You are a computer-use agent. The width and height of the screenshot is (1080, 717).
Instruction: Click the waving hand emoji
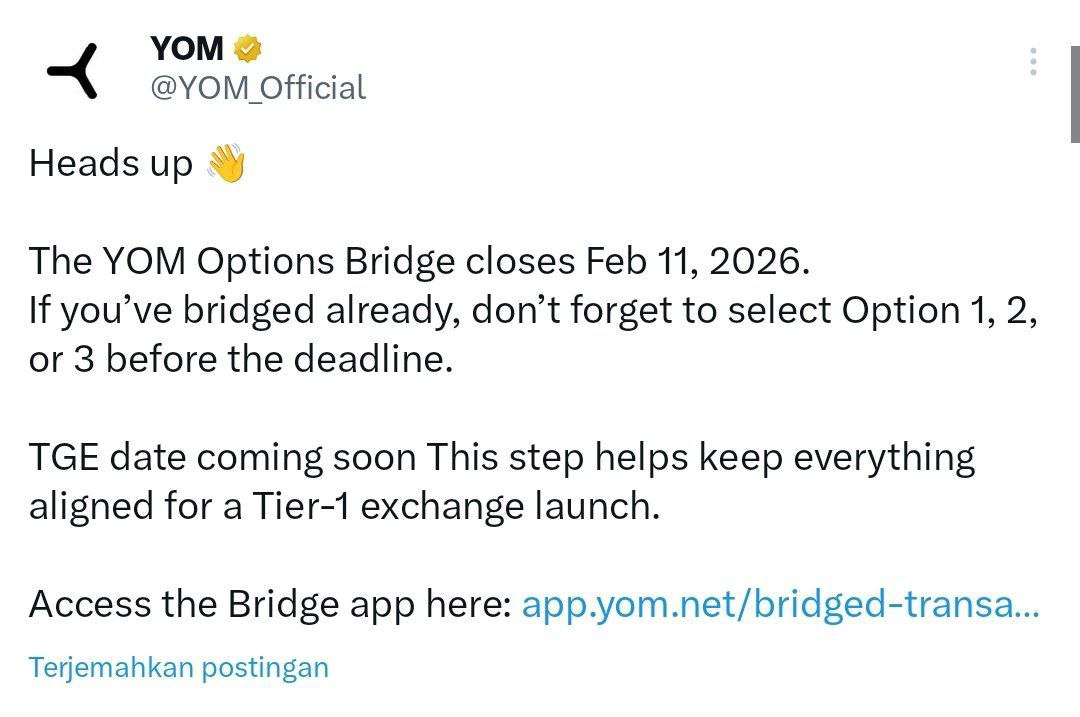225,163
